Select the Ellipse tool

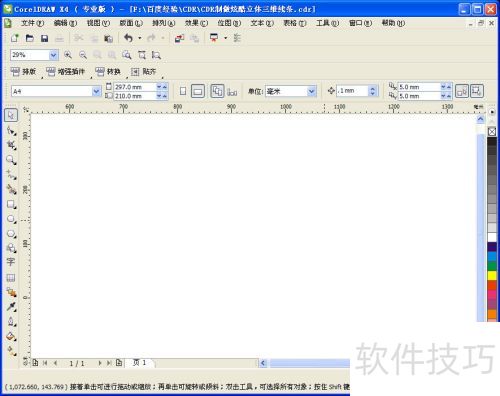click(11, 219)
